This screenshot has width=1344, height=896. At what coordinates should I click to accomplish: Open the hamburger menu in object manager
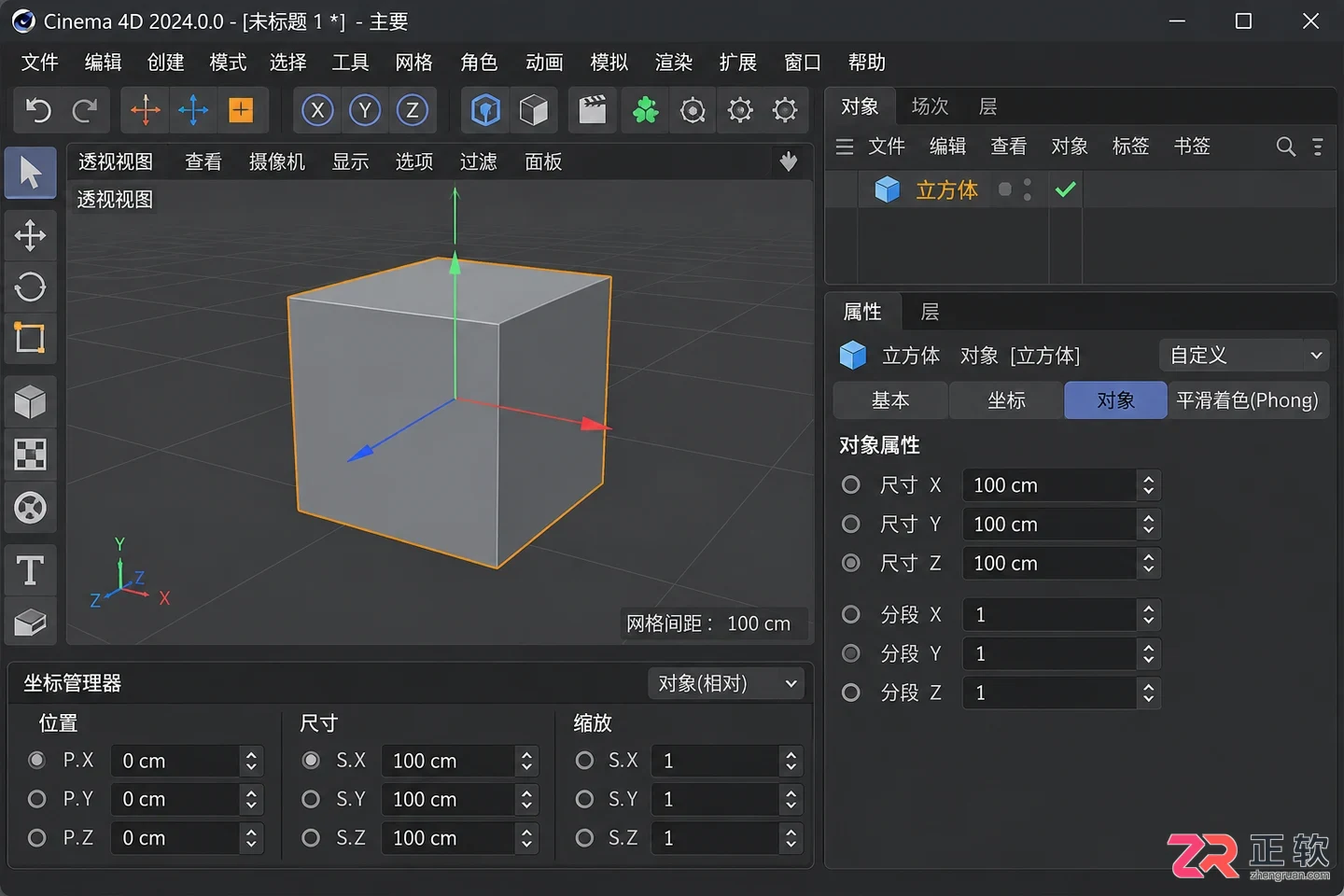pos(845,147)
